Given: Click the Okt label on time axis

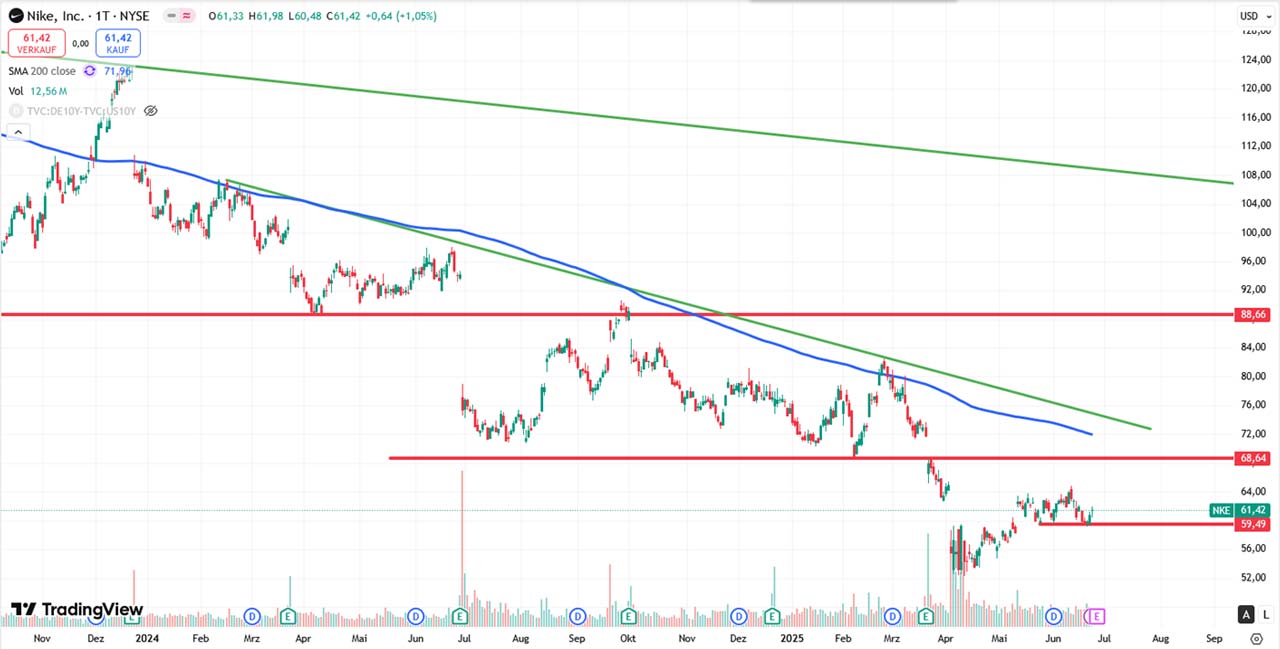Looking at the screenshot, I should [x=628, y=637].
